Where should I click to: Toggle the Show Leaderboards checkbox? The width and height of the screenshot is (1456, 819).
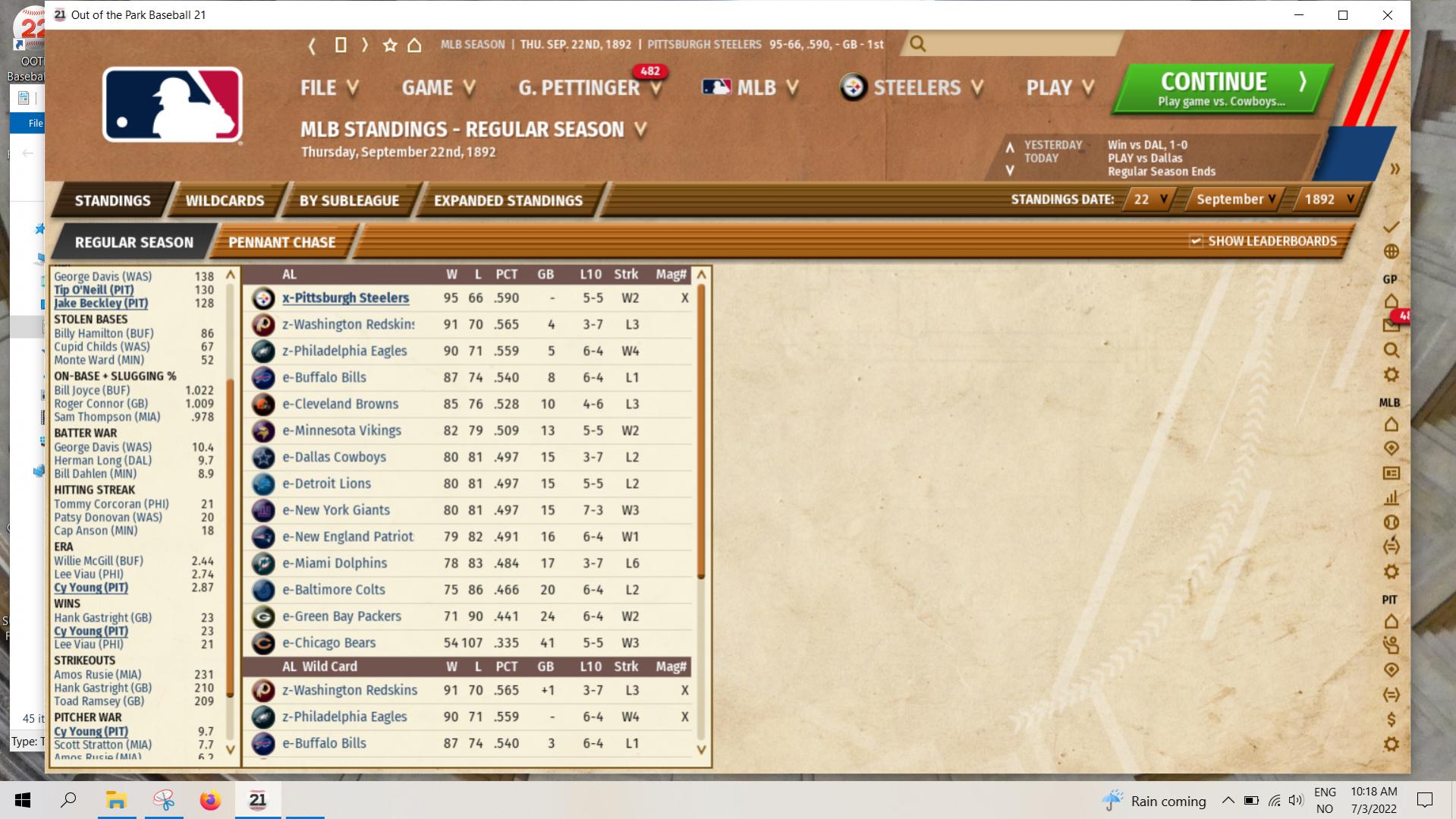[x=1196, y=241]
